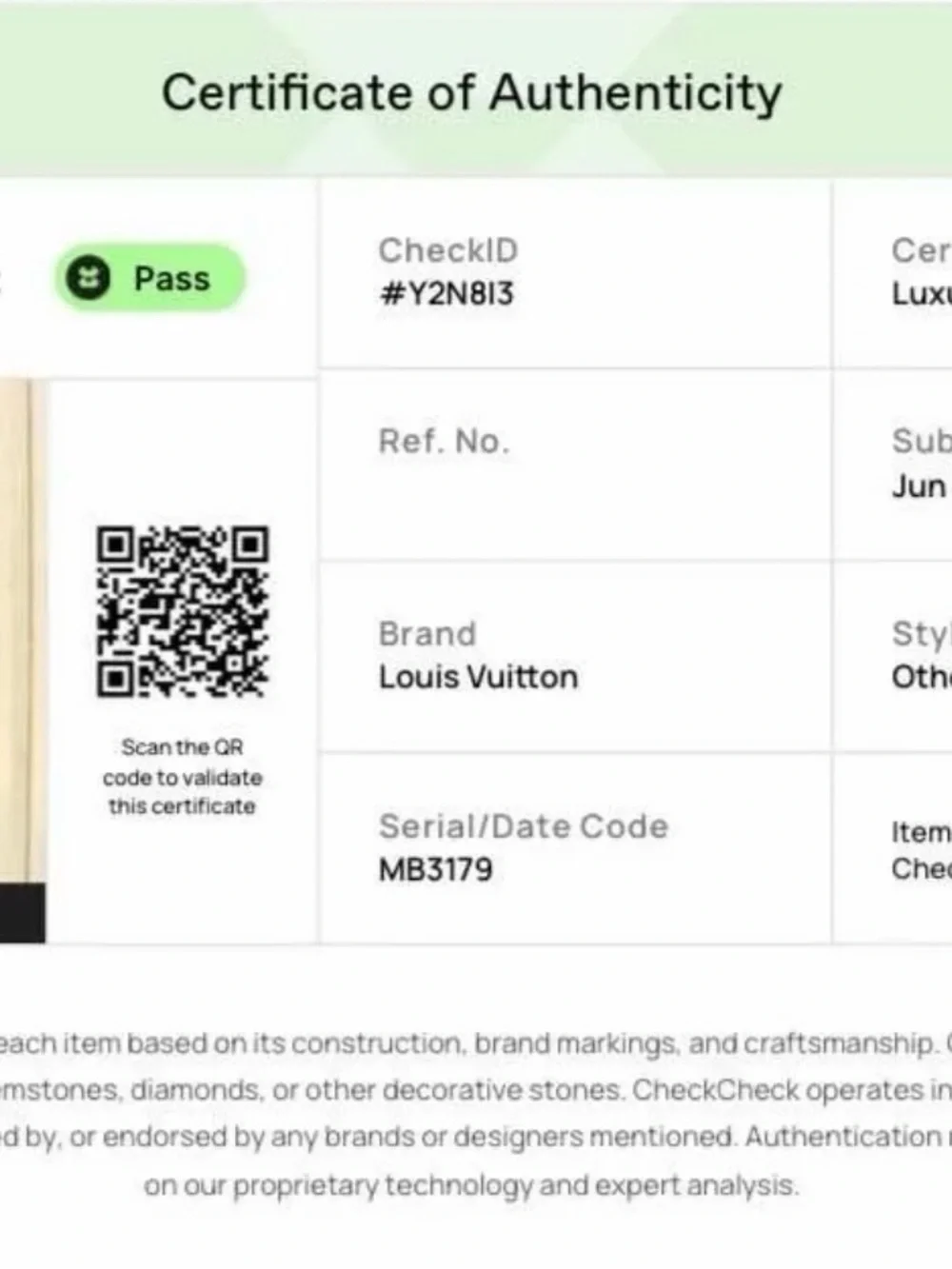Click the QR code top-right finder square
This screenshot has height=1269, width=952.
(x=251, y=545)
